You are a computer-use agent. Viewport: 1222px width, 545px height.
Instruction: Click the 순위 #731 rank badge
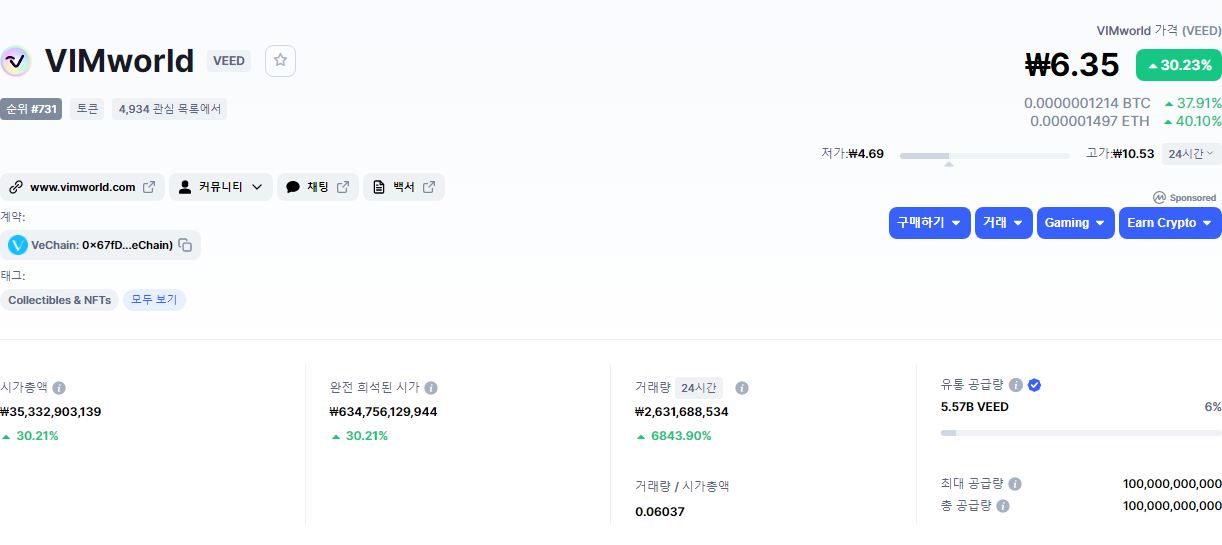click(31, 109)
